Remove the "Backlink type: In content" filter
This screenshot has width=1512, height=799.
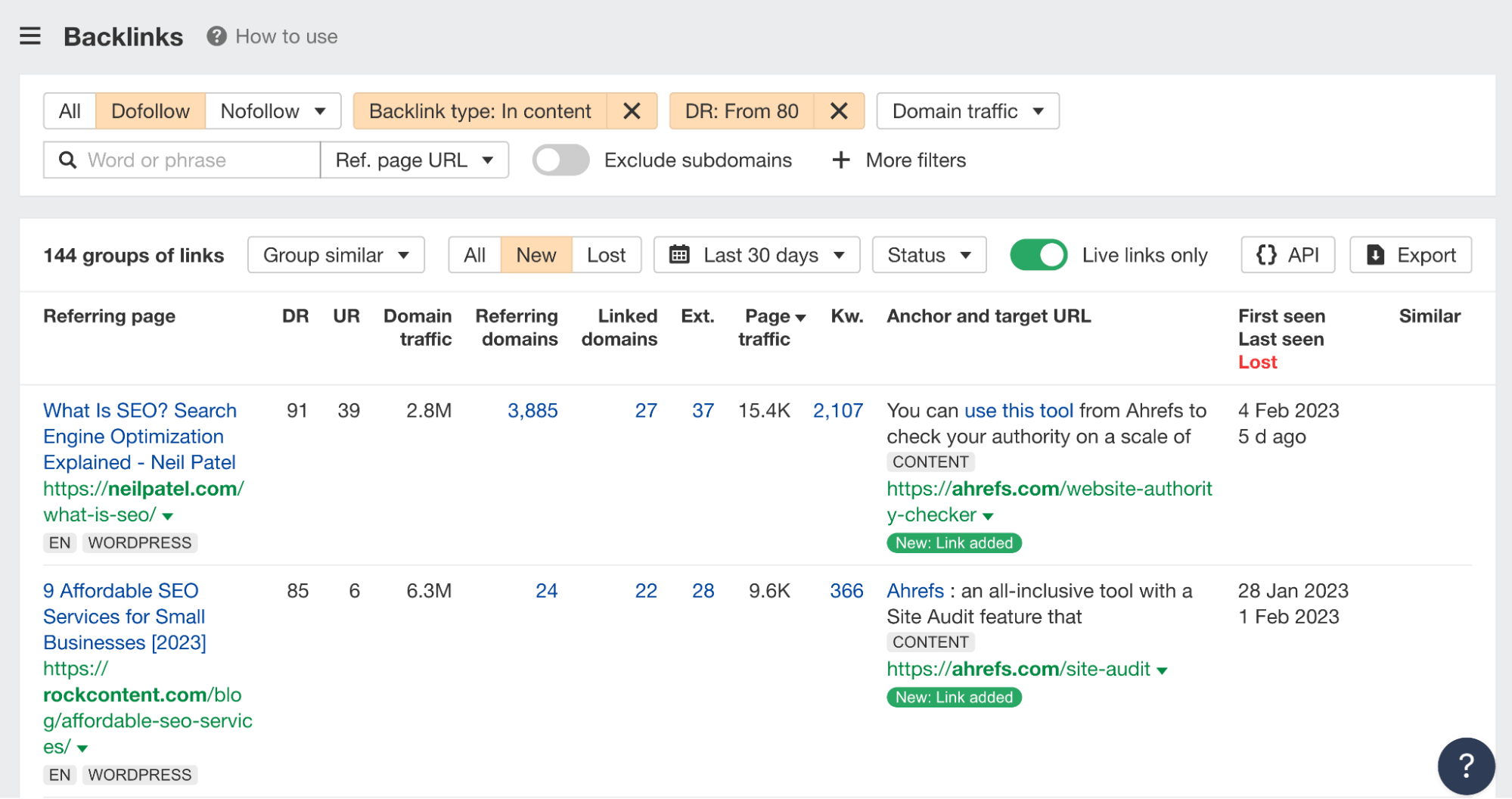[x=632, y=110]
